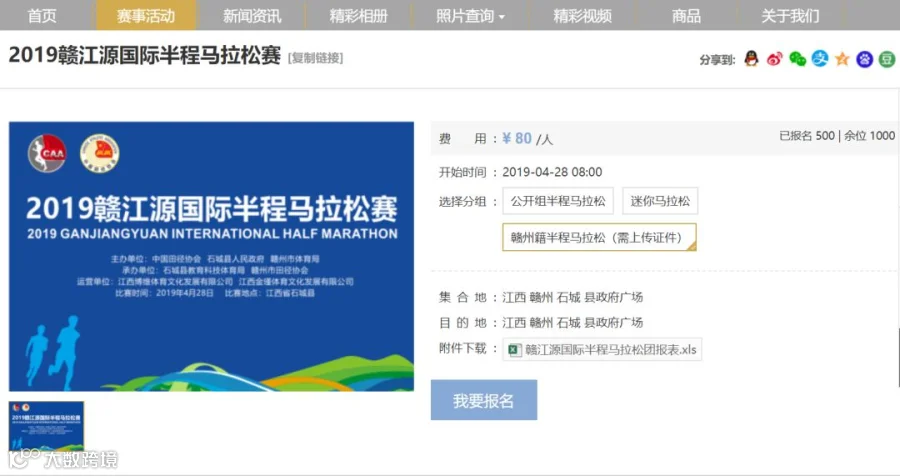This screenshot has width=900, height=476.
Task: Open 新闻资讯 in the navigation bar
Action: point(252,16)
